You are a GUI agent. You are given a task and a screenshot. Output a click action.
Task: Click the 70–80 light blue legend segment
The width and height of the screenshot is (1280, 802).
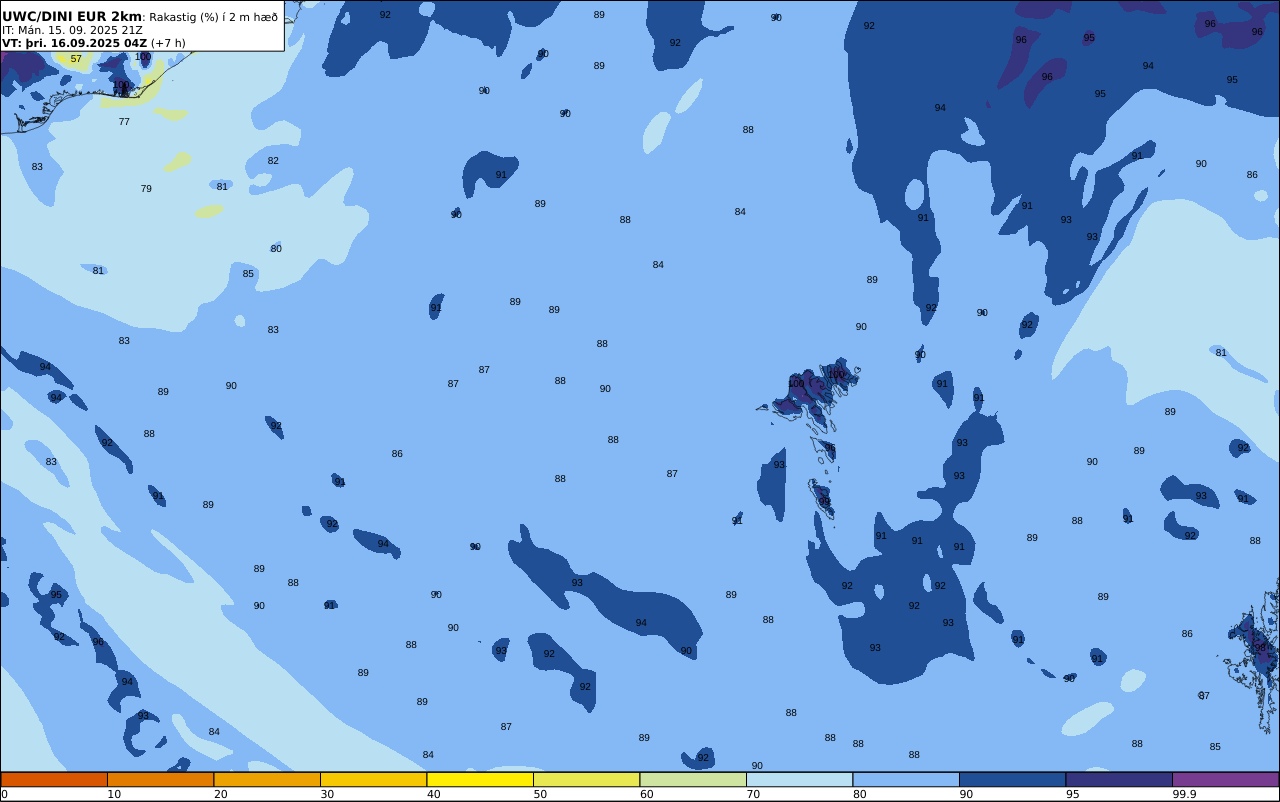pyautogui.click(x=799, y=779)
